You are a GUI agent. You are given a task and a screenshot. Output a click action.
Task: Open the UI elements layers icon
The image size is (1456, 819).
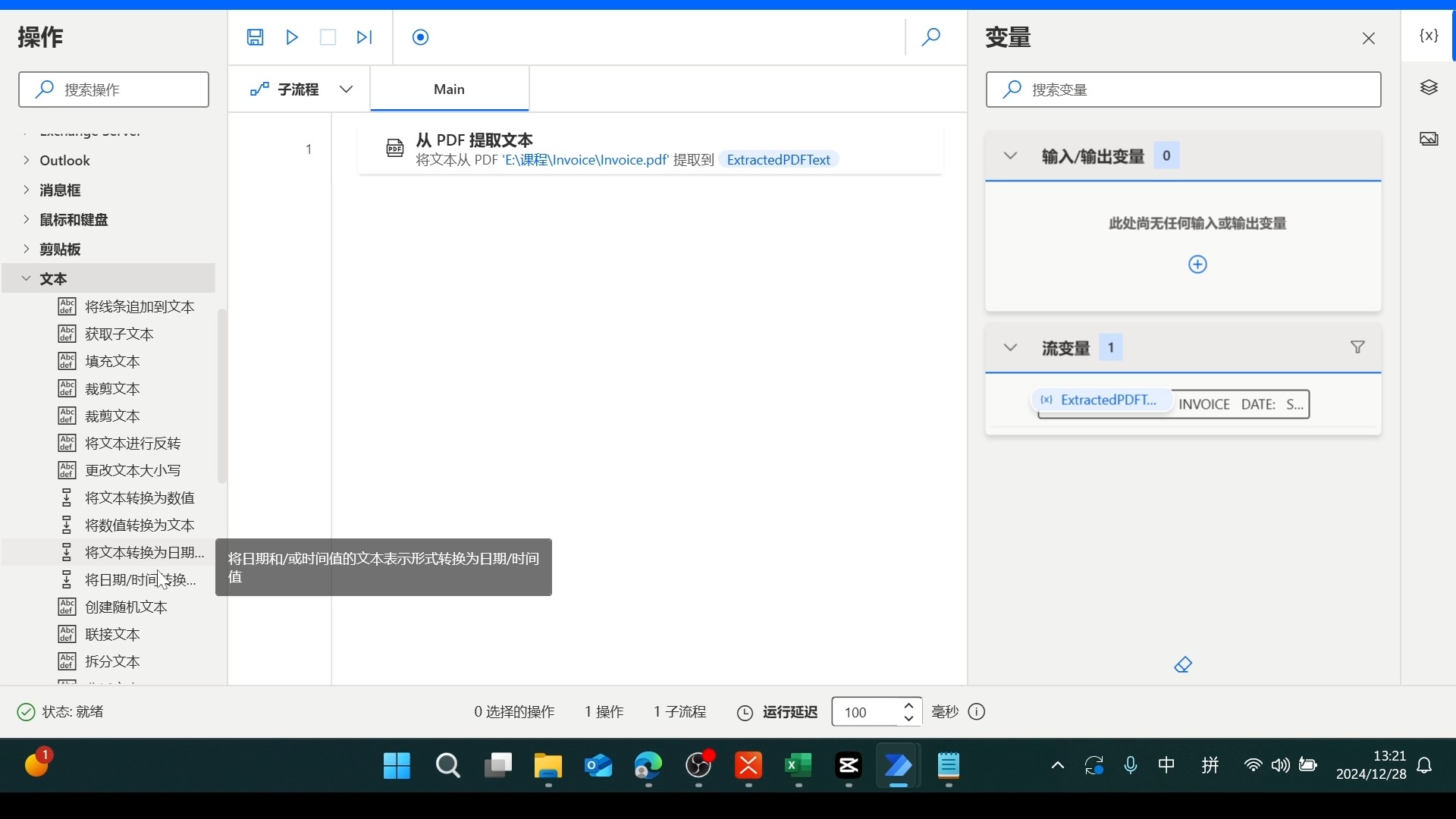tap(1429, 88)
